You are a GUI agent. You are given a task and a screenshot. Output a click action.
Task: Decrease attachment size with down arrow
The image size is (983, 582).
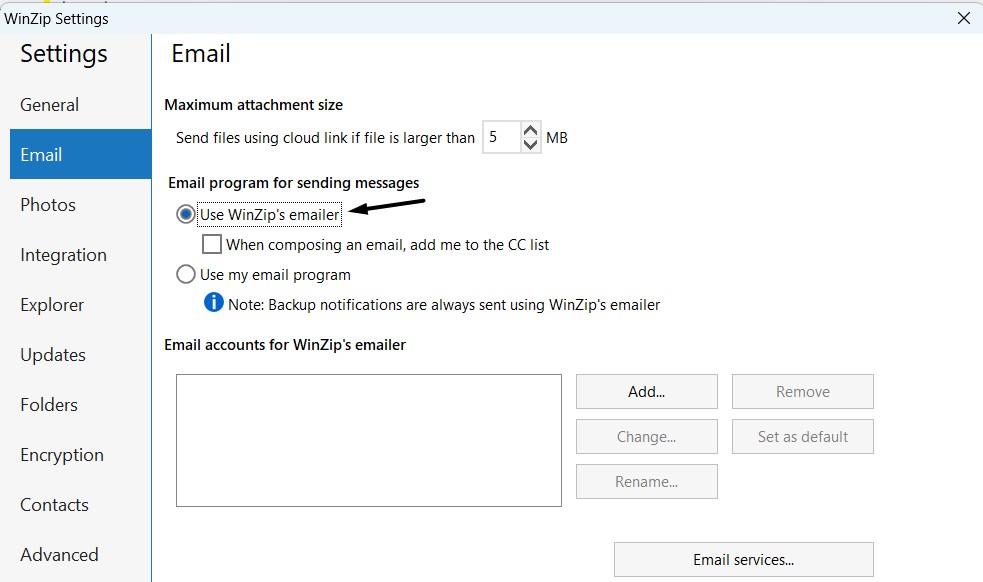531,145
